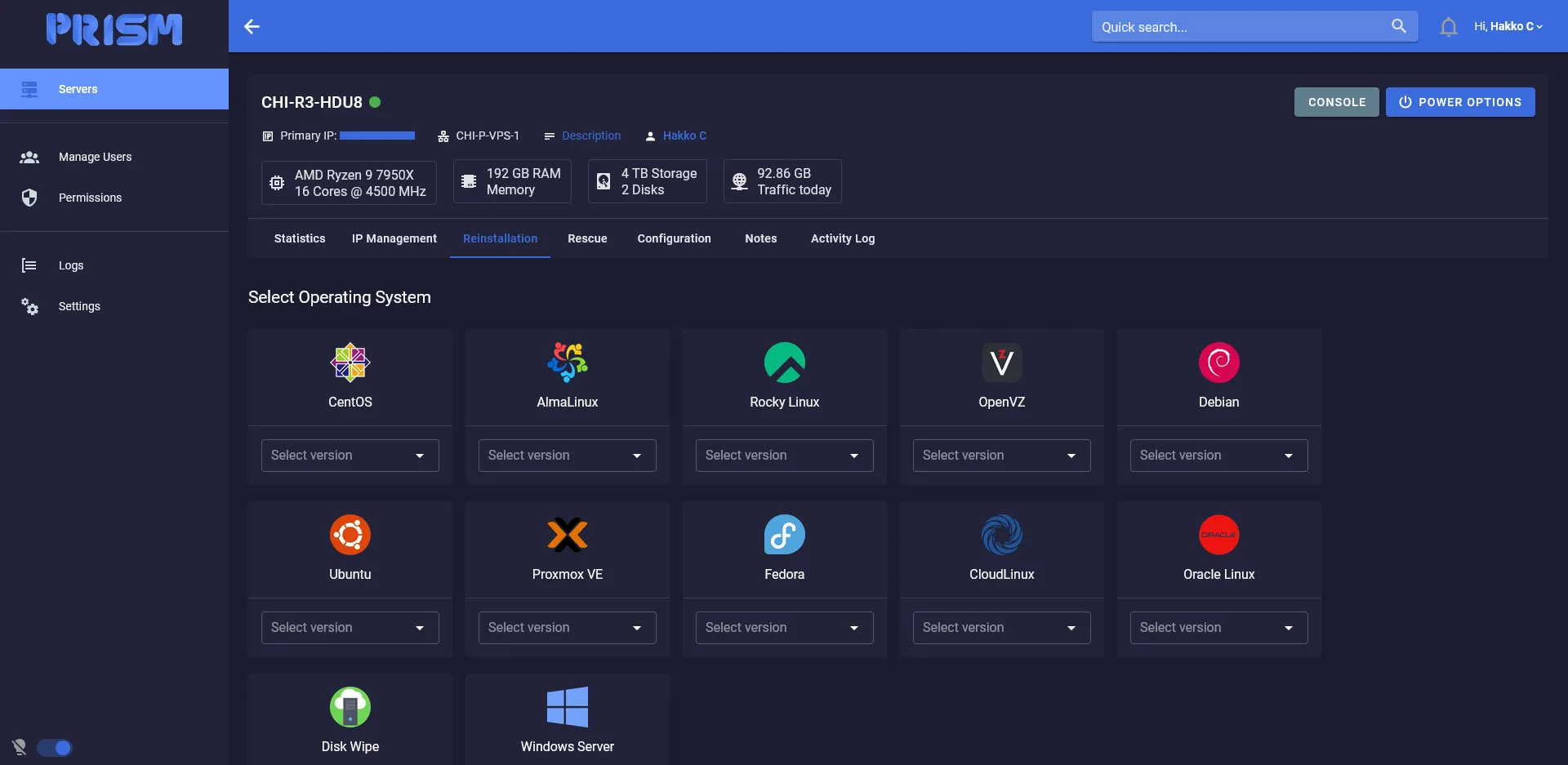The width and height of the screenshot is (1568, 765).
Task: Focus the Quick search field
Action: 1237,27
